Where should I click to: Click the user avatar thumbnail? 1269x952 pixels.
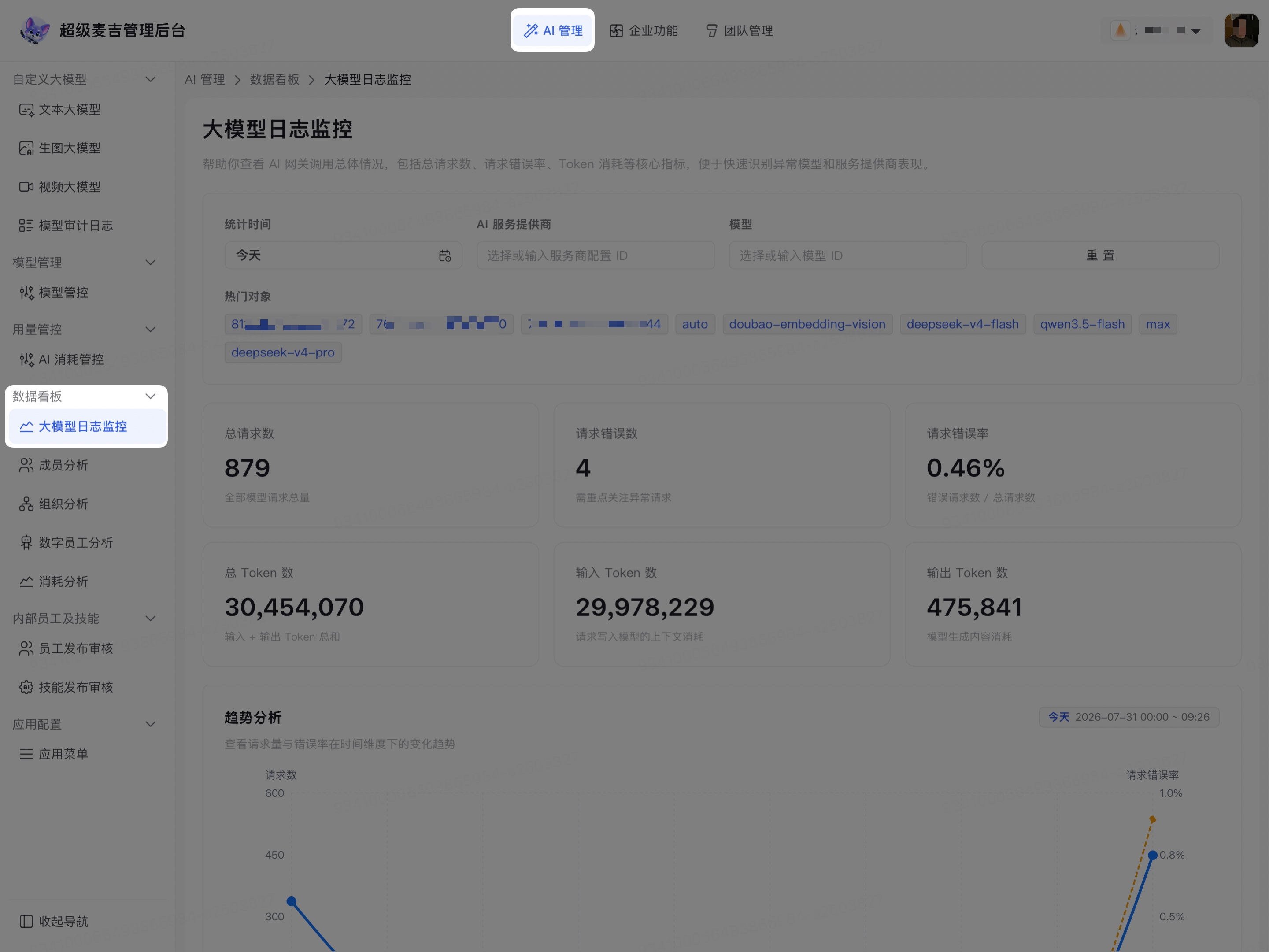pos(1241,30)
